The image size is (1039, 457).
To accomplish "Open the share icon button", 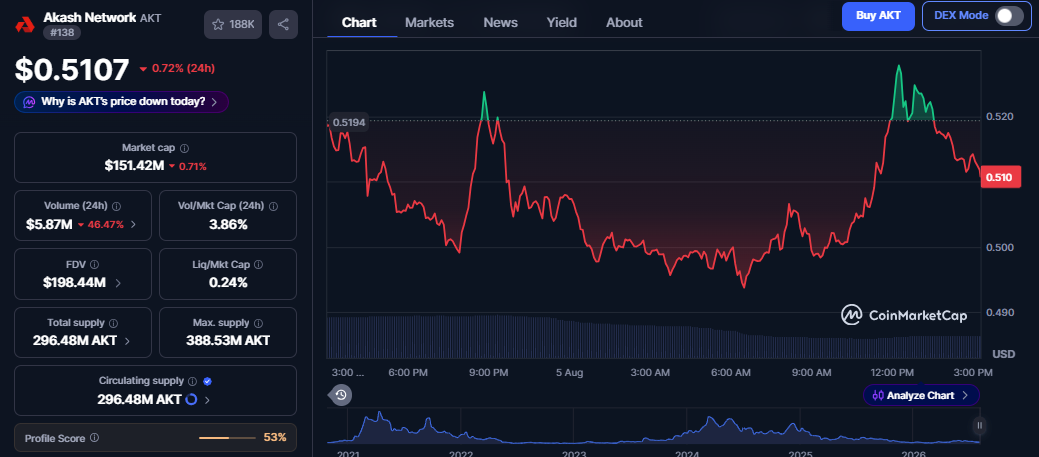I will coord(283,25).
